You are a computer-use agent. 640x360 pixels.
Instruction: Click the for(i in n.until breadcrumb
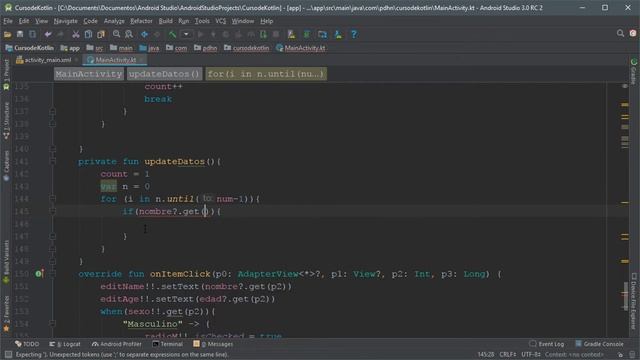(x=266, y=74)
